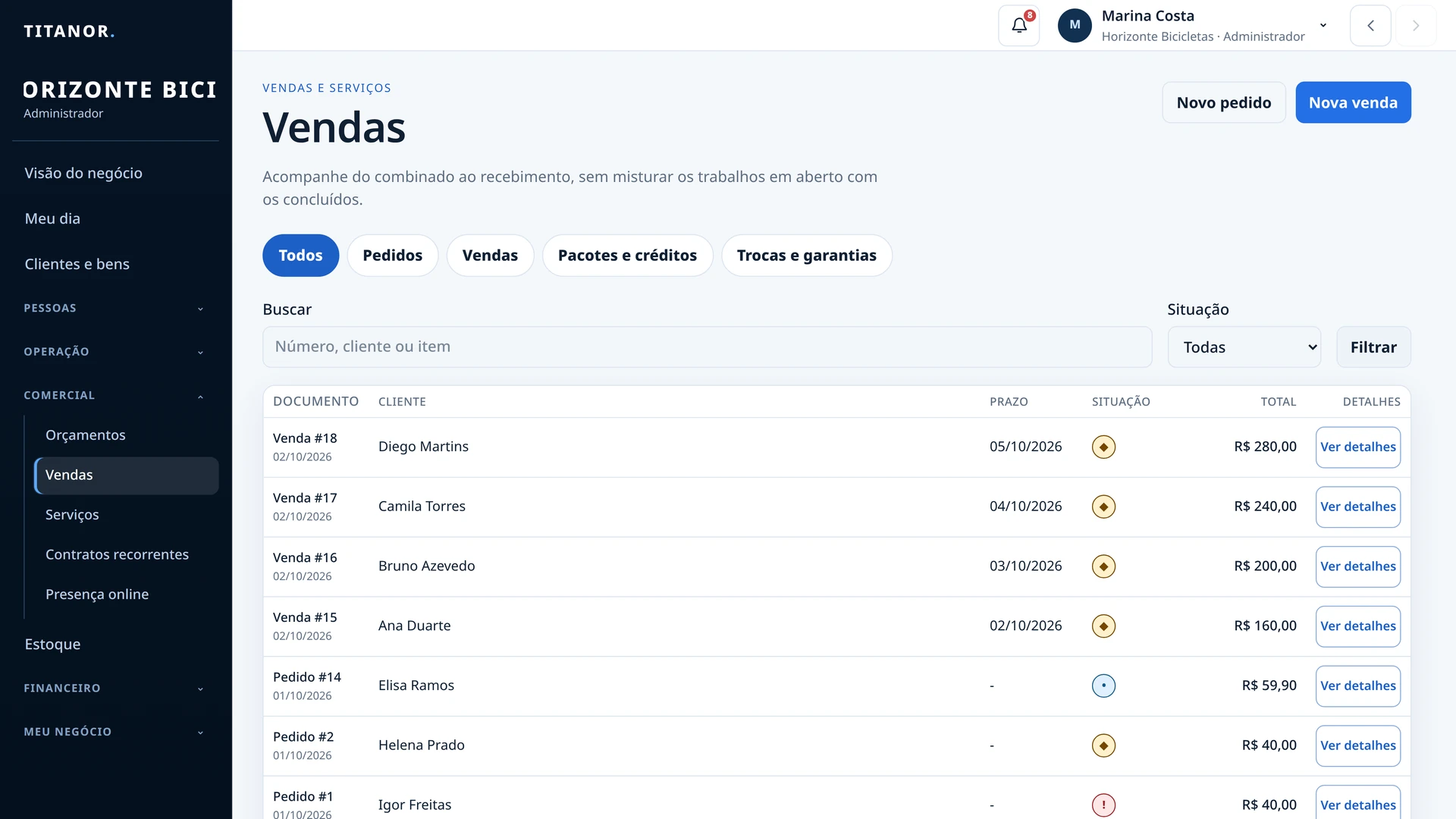View details of Venda #15
This screenshot has width=1456, height=819.
tap(1357, 626)
